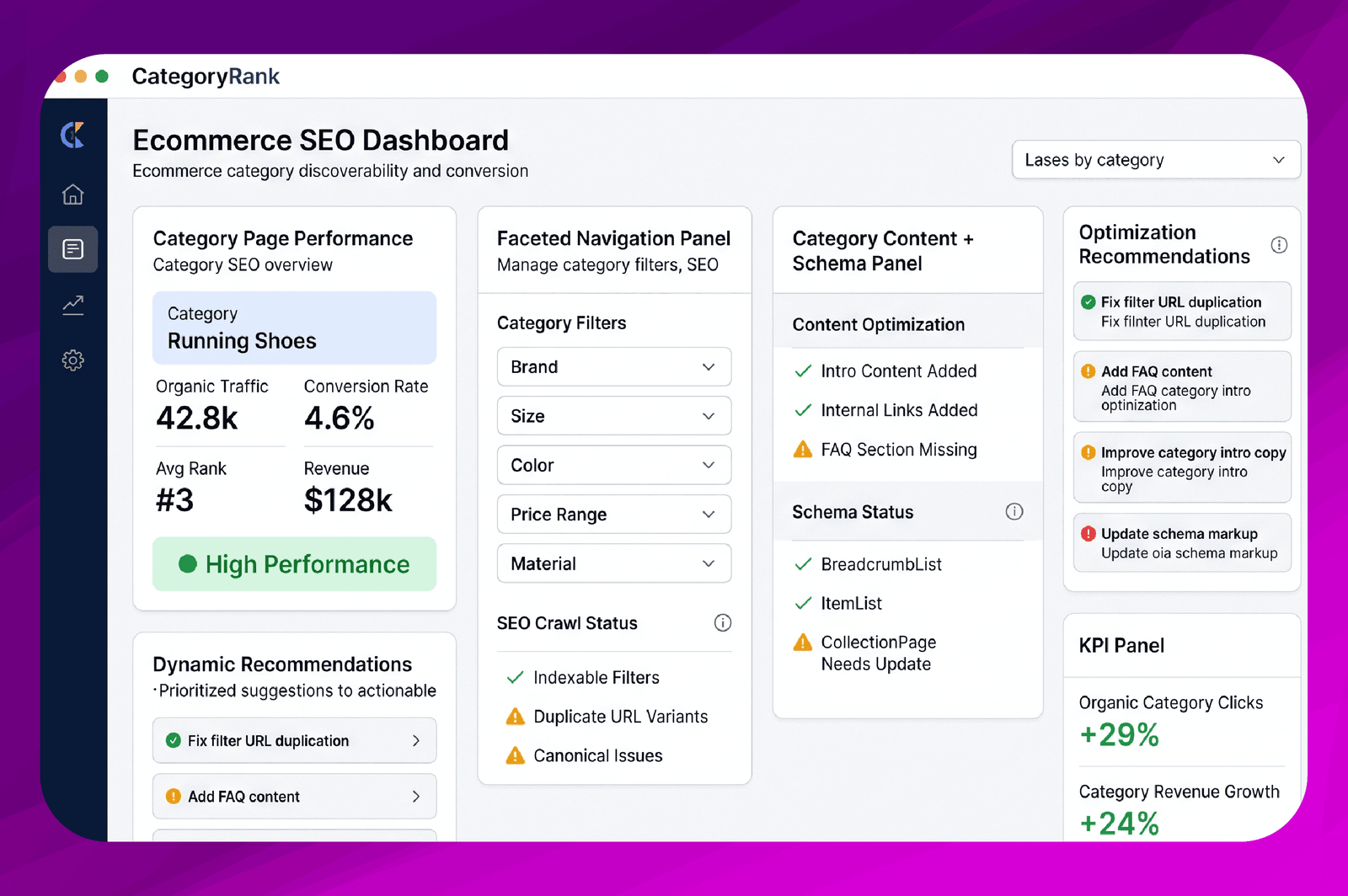The width and height of the screenshot is (1348, 896).
Task: Open Fix filter URL duplication in Dynamic Recommendations
Action: [x=294, y=741]
